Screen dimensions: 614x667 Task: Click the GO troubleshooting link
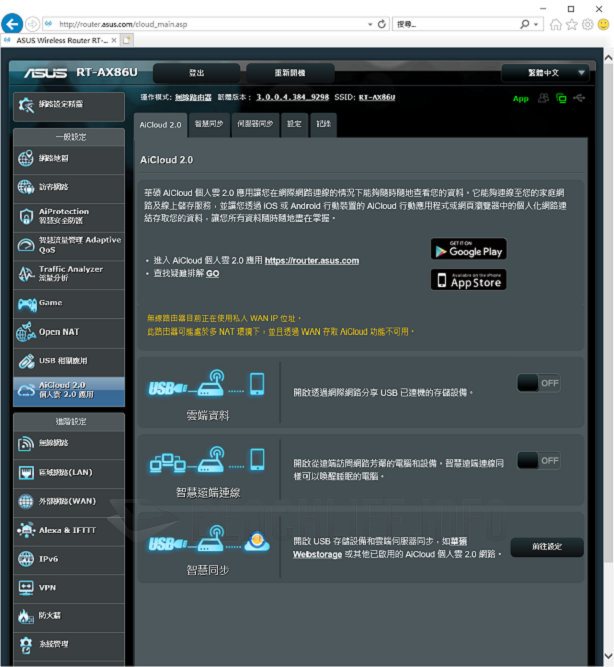click(x=213, y=274)
